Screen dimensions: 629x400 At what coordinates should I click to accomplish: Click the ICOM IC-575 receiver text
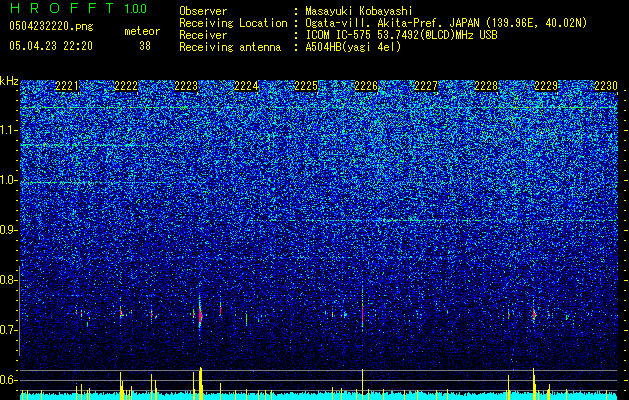(401, 35)
